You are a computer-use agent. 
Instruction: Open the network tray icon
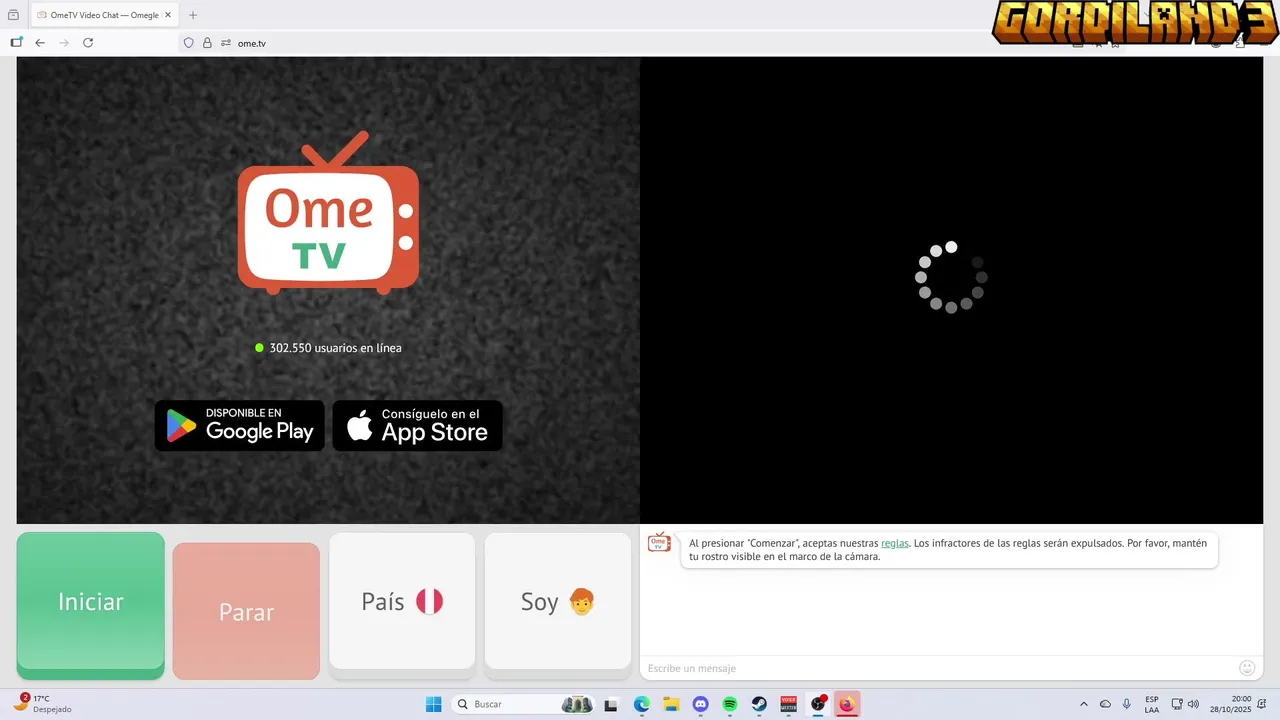click(1177, 704)
